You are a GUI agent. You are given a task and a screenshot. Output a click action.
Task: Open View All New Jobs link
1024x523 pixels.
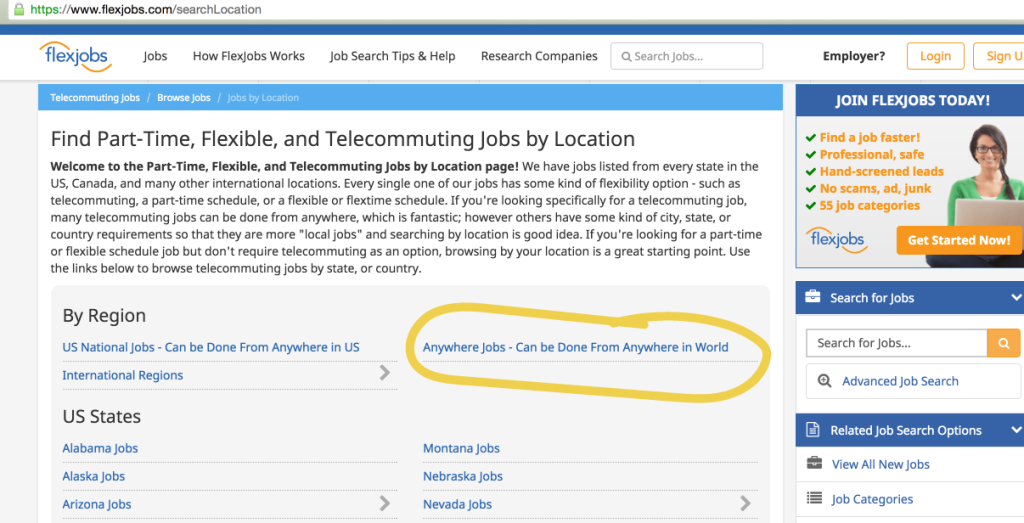(881, 465)
